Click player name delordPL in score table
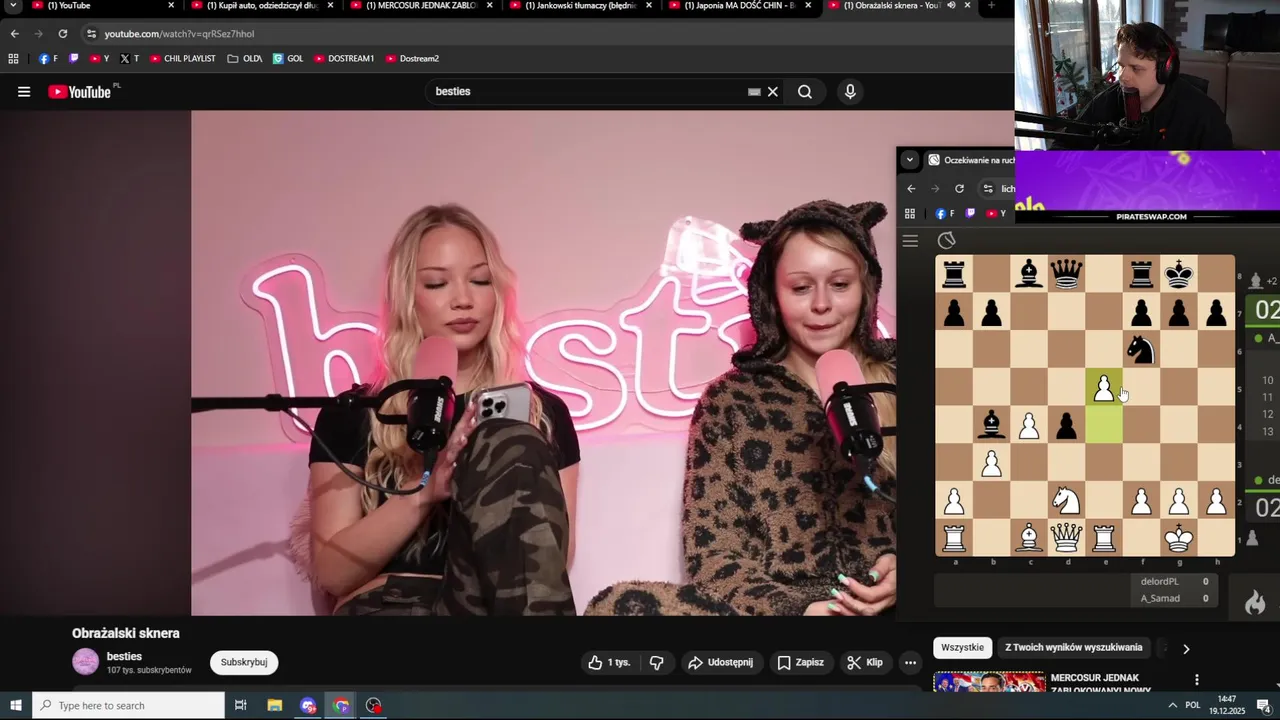The image size is (1280, 720). coord(1160,581)
